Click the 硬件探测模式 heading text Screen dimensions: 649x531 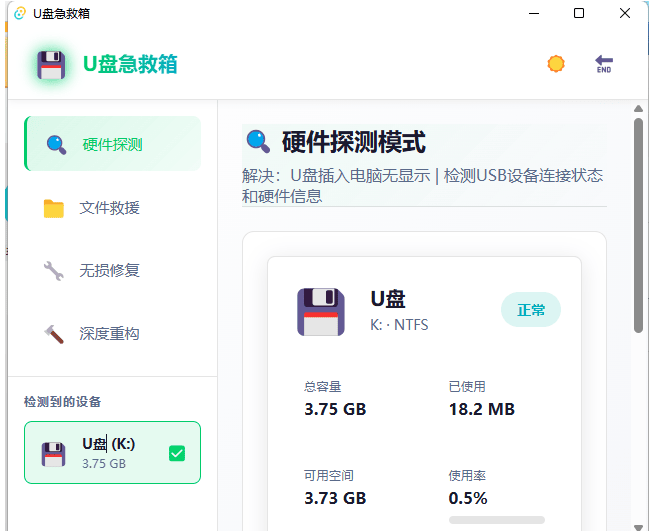coord(354,142)
